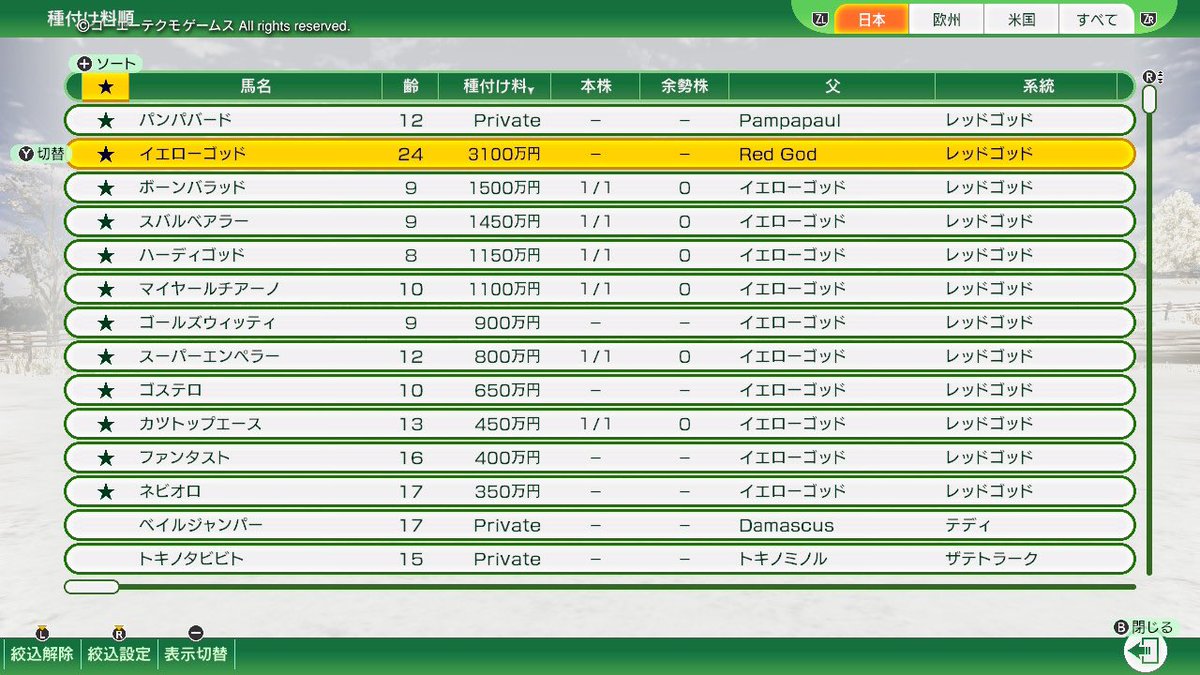The width and height of the screenshot is (1200, 675).
Task: Click the vertical scrollbar thumb
Action: click(x=1149, y=98)
